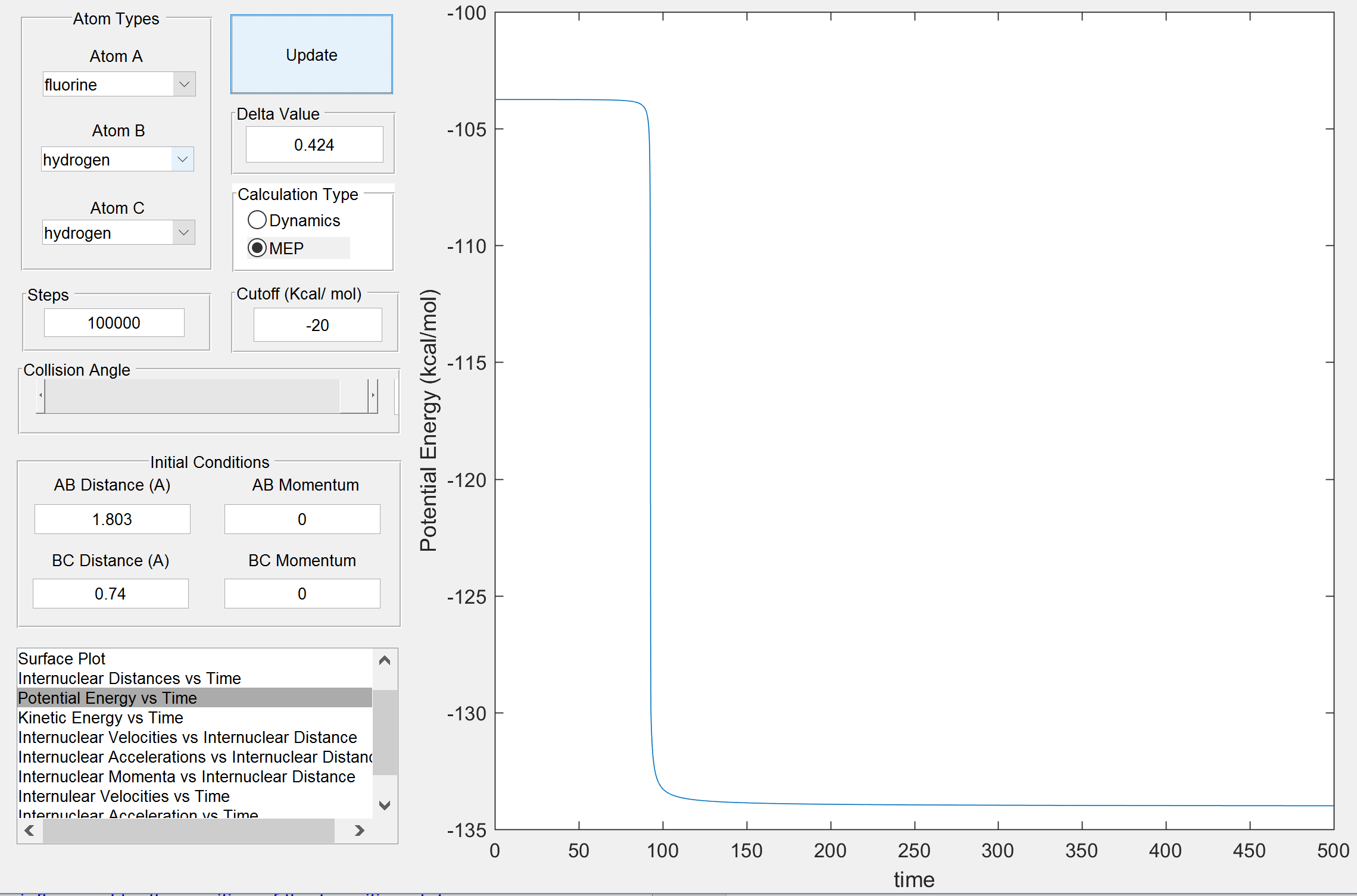Screen dimensions: 1357x896
Task: Click the Collision Angle slider right arrow
Action: click(x=373, y=395)
